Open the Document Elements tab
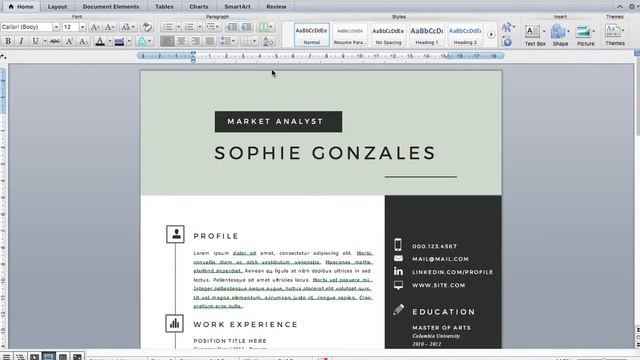 (x=111, y=7)
